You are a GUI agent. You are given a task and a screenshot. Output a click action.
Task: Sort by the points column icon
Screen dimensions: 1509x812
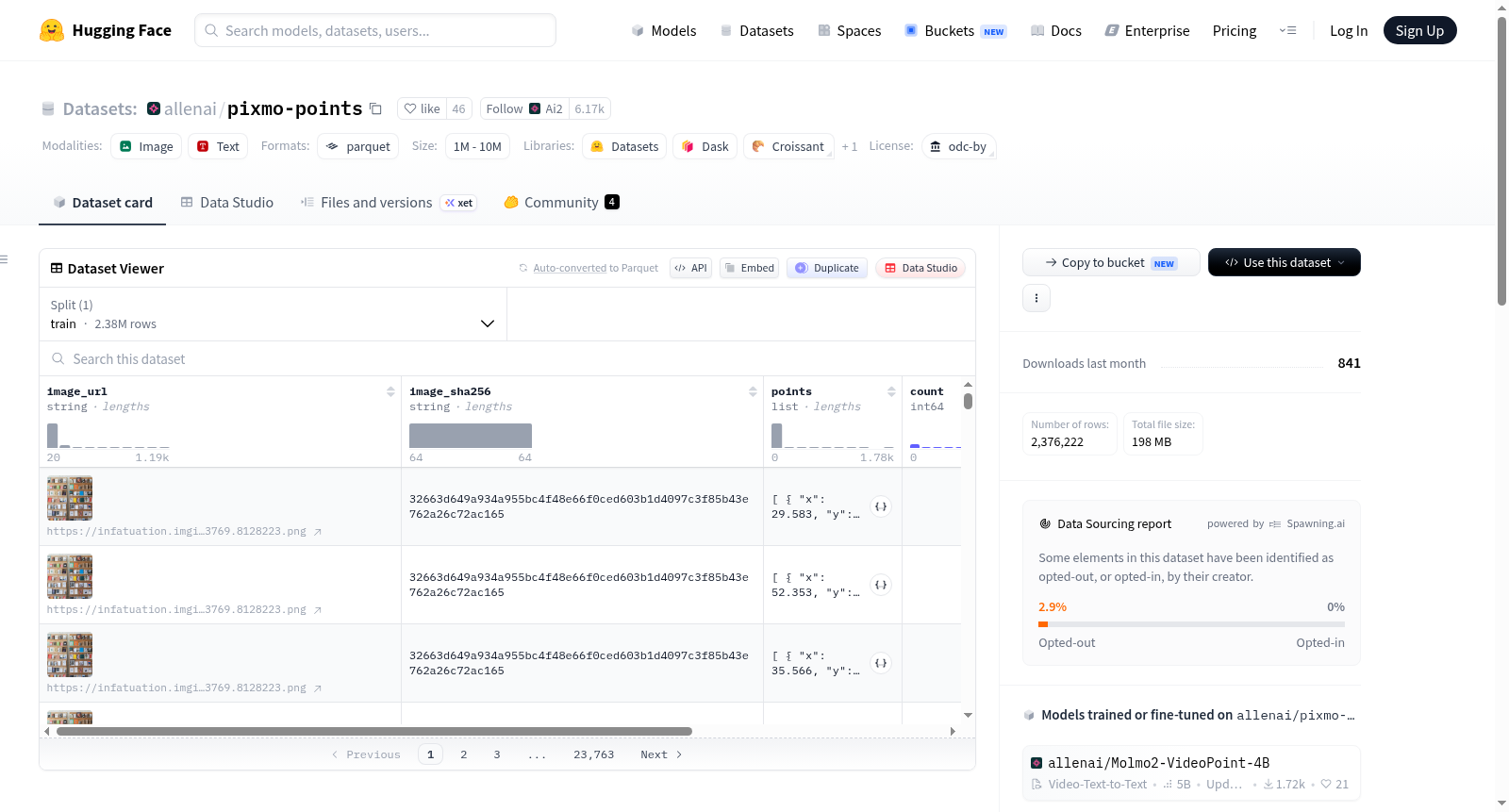pyautogui.click(x=891, y=391)
